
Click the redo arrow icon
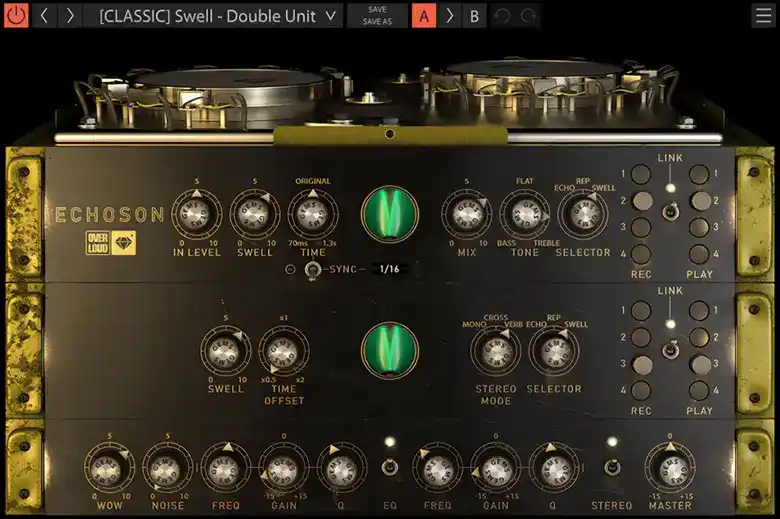click(528, 15)
